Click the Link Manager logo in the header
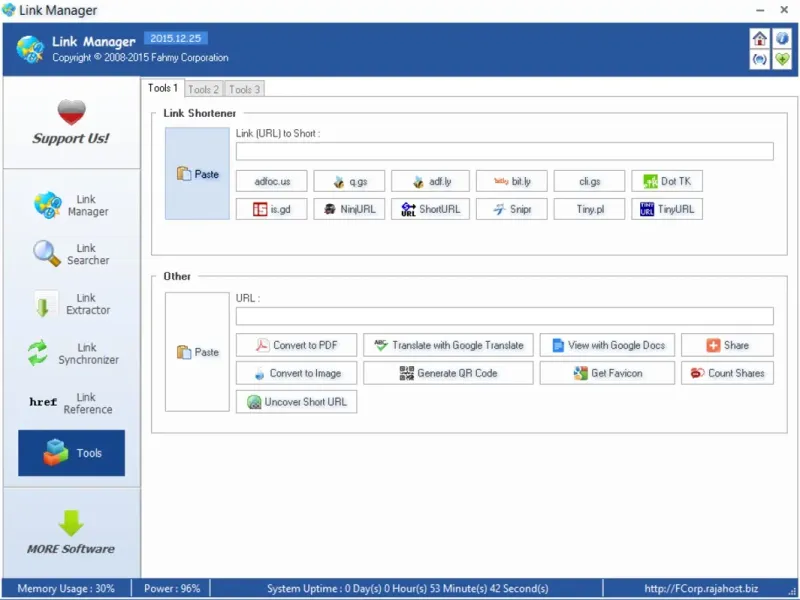Viewport: 800px width, 600px height. (x=31, y=49)
